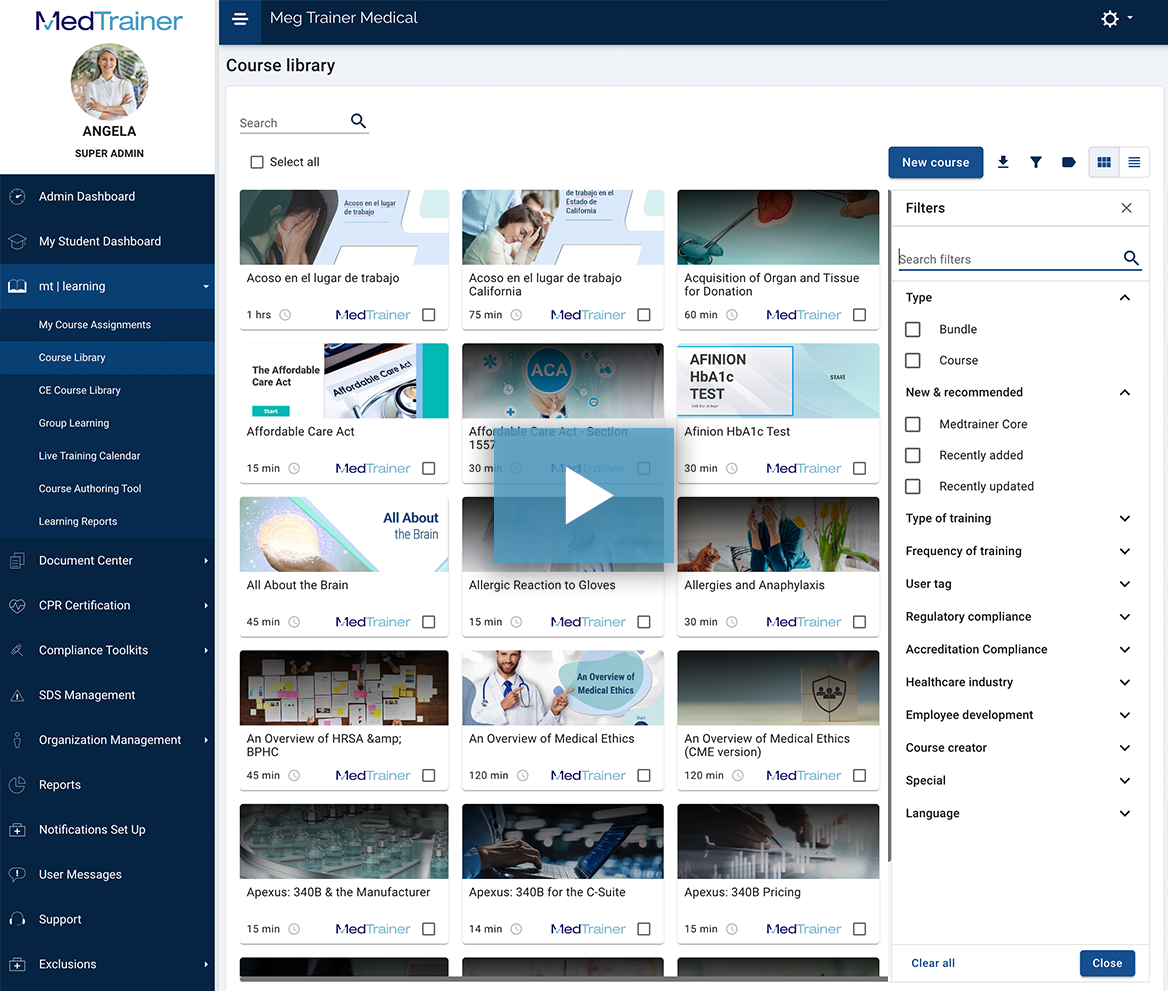This screenshot has width=1168, height=991.
Task: Click the User Messages bubble icon
Action: [x=17, y=874]
